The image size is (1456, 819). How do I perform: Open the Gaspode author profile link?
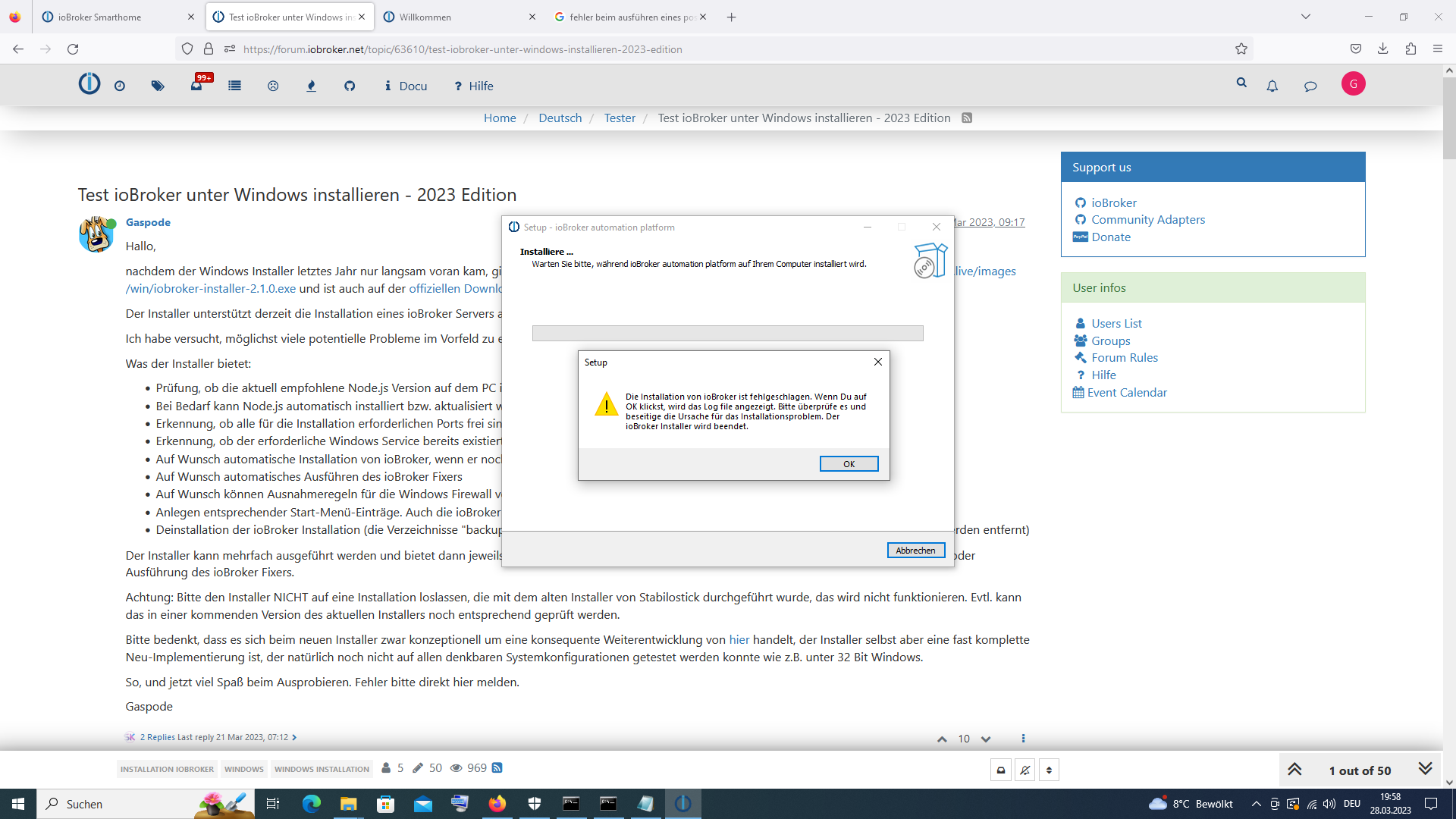click(148, 222)
